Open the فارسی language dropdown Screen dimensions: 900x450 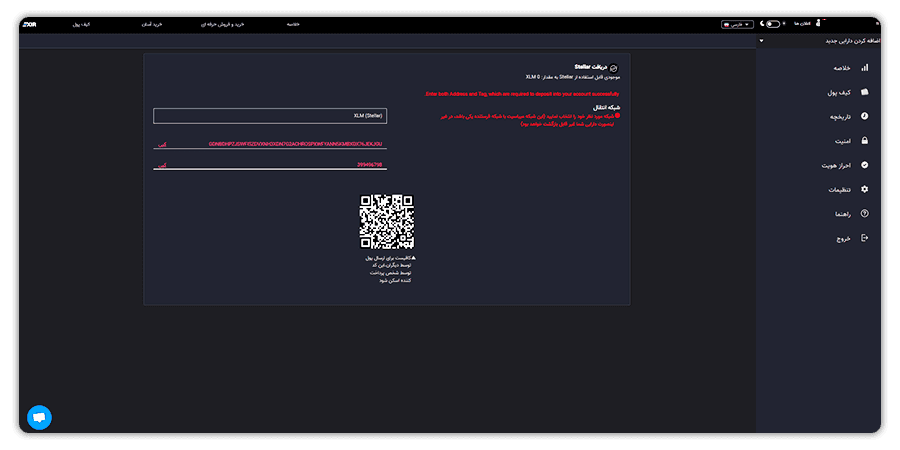738,25
